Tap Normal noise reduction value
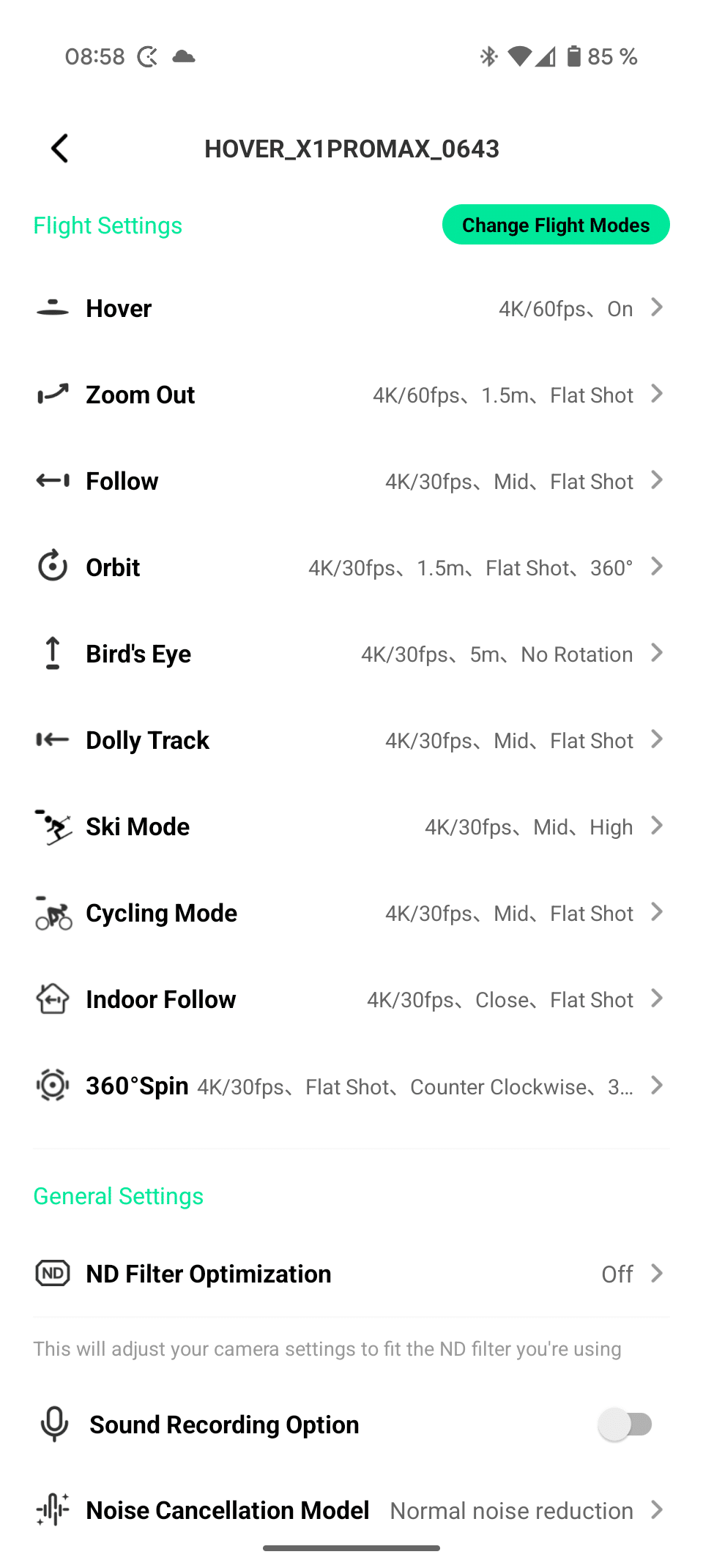 511,1510
